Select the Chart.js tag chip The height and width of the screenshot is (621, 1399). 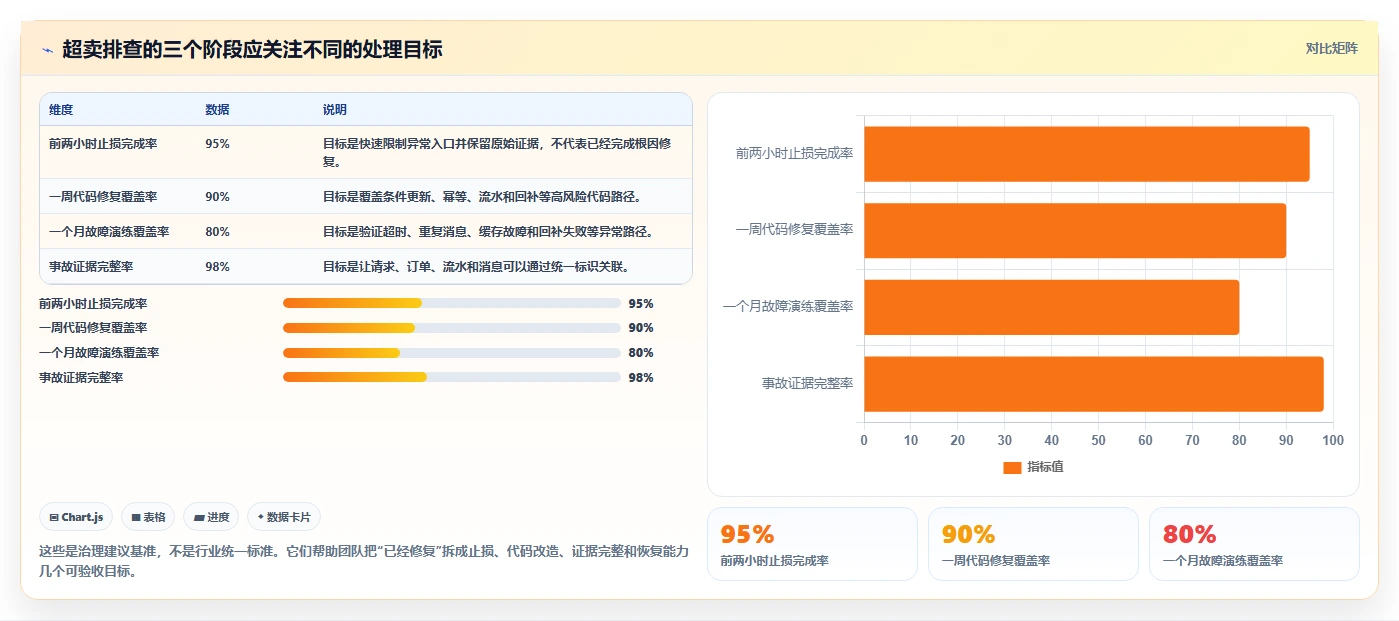coord(77,517)
